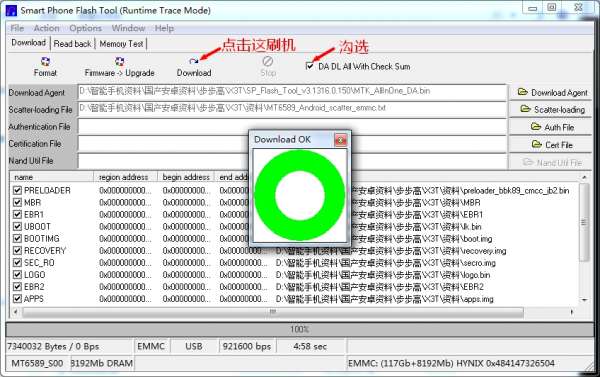Click the horizontal scrollbar right arrow
This screenshot has height=377, width=600.
point(572,312)
